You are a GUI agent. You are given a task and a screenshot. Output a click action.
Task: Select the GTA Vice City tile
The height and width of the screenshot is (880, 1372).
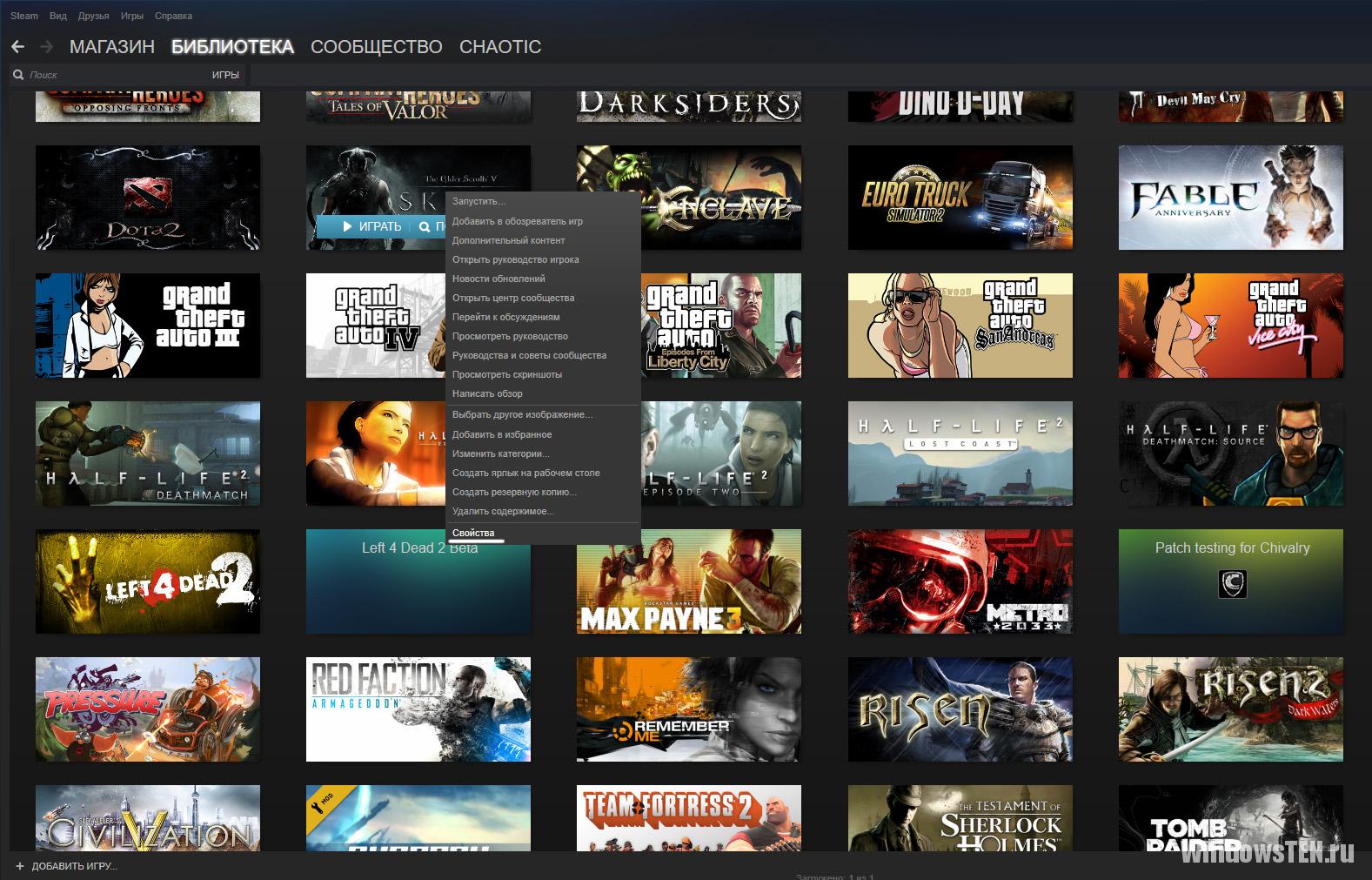[x=1231, y=326]
